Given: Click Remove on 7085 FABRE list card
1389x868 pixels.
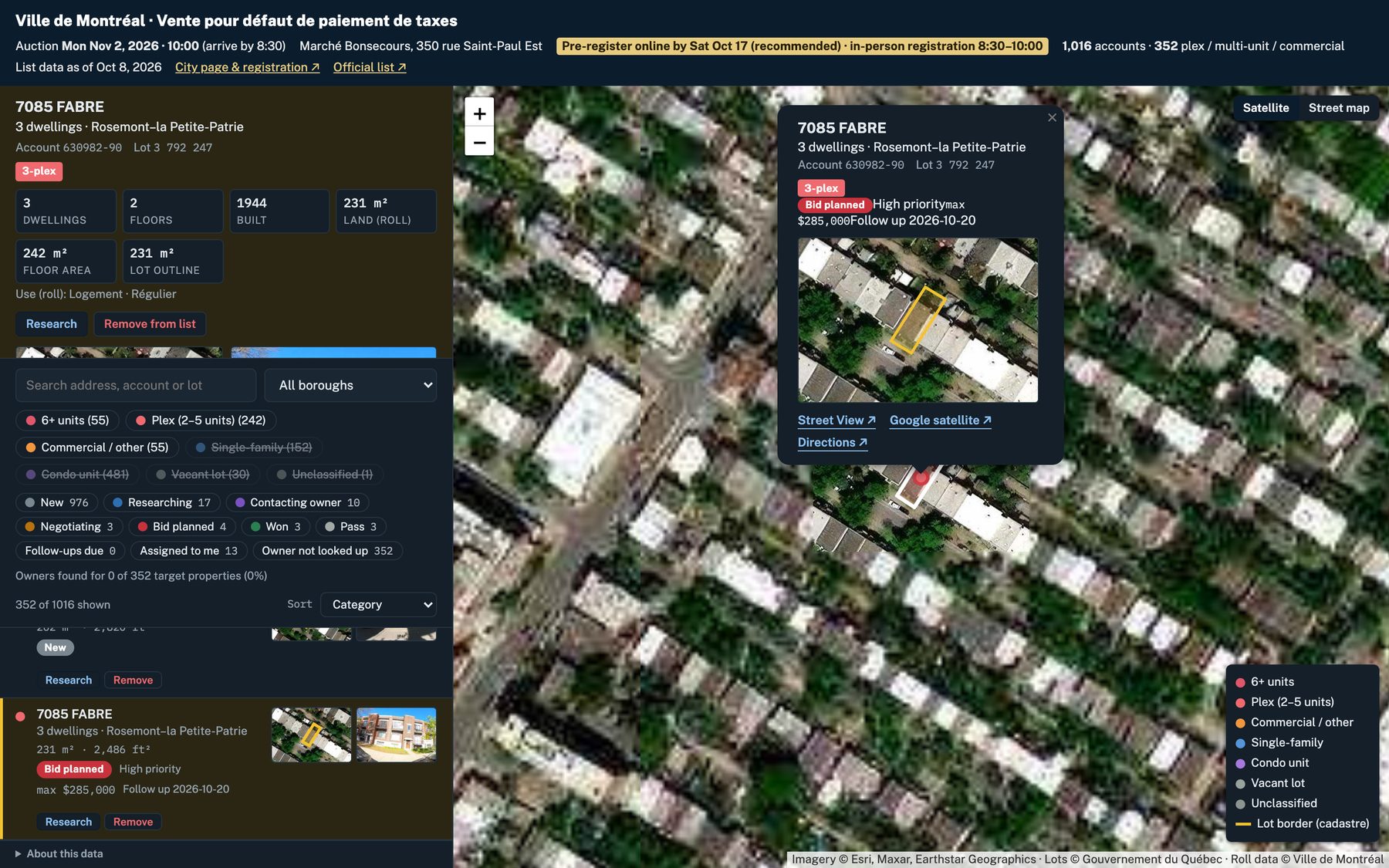Looking at the screenshot, I should pyautogui.click(x=133, y=822).
